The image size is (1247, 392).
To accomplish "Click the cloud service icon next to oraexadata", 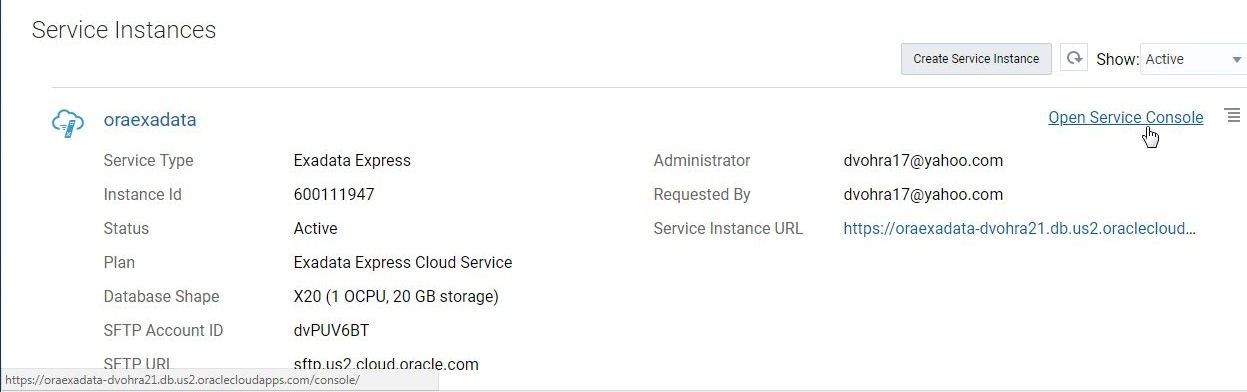I will (68, 122).
